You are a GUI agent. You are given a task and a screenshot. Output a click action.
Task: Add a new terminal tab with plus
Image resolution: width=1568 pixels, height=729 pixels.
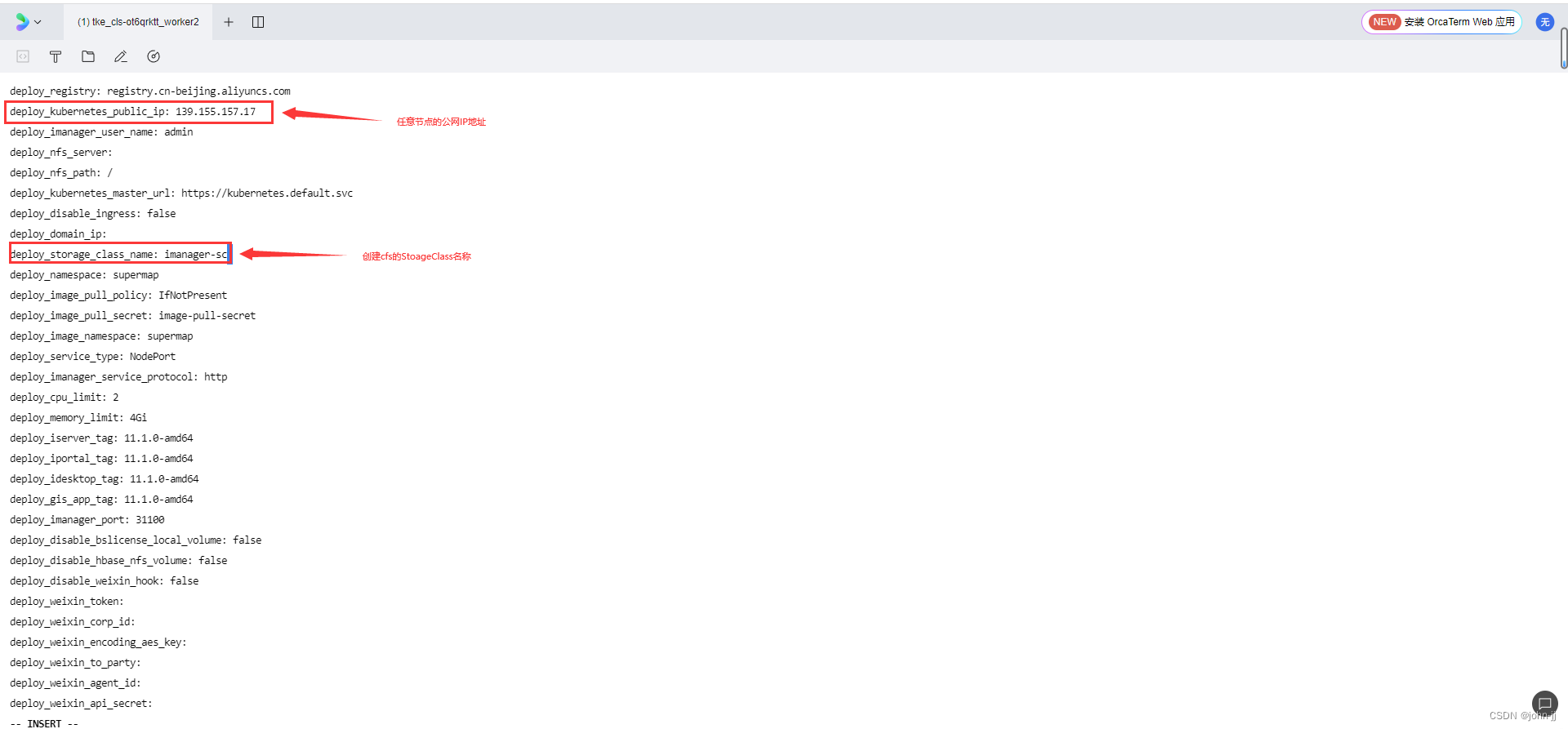tap(229, 22)
